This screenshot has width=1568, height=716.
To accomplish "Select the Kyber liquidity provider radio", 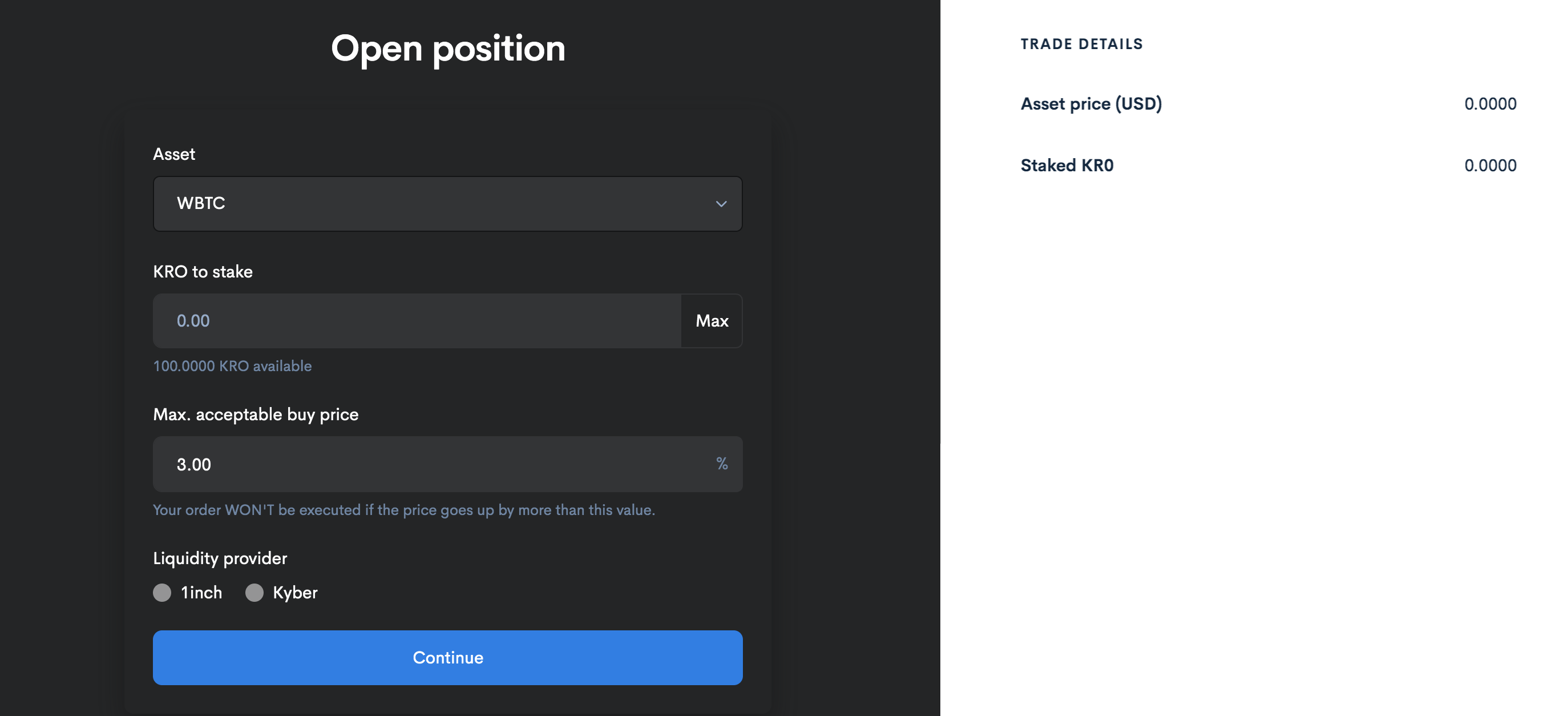I will 254,593.
